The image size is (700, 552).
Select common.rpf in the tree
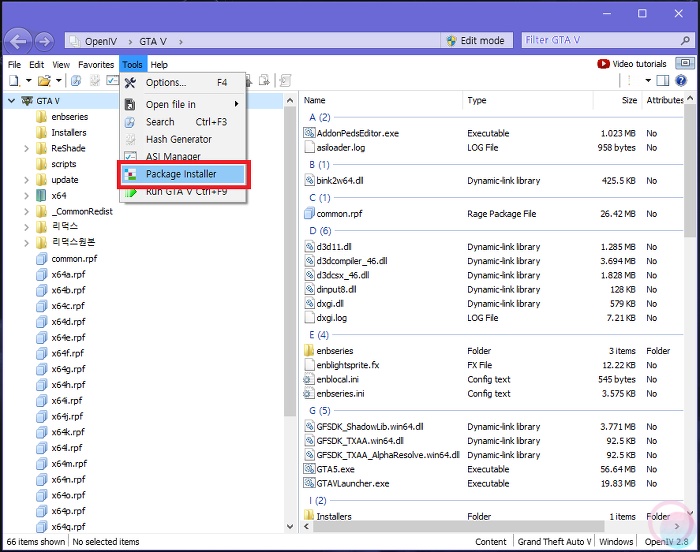pyautogui.click(x=74, y=259)
